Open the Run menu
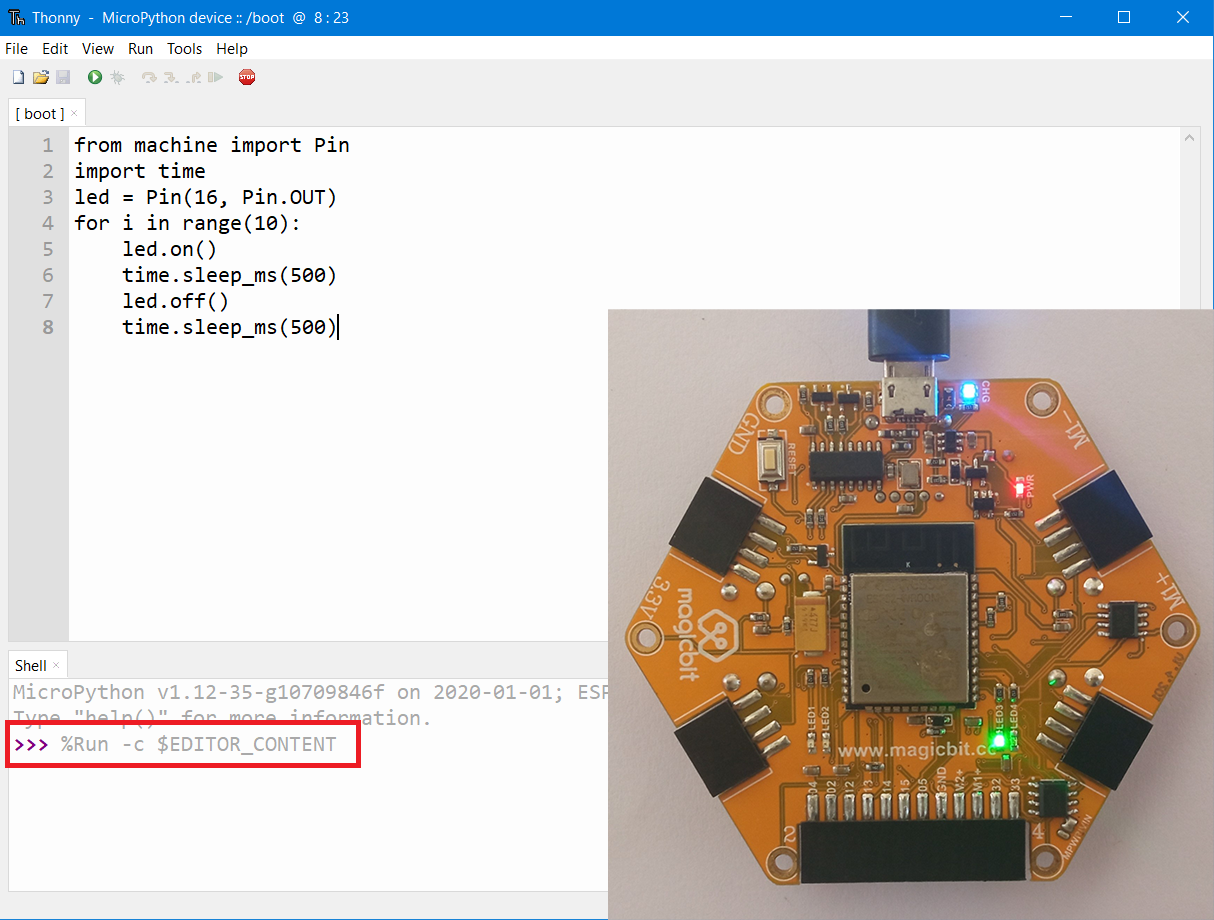1214x920 pixels. [140, 48]
